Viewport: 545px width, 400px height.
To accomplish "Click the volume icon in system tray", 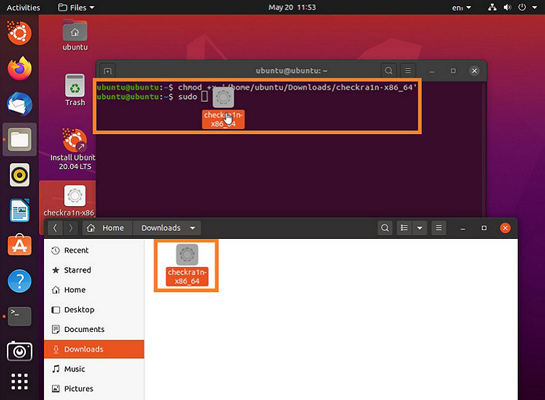I will point(507,7).
